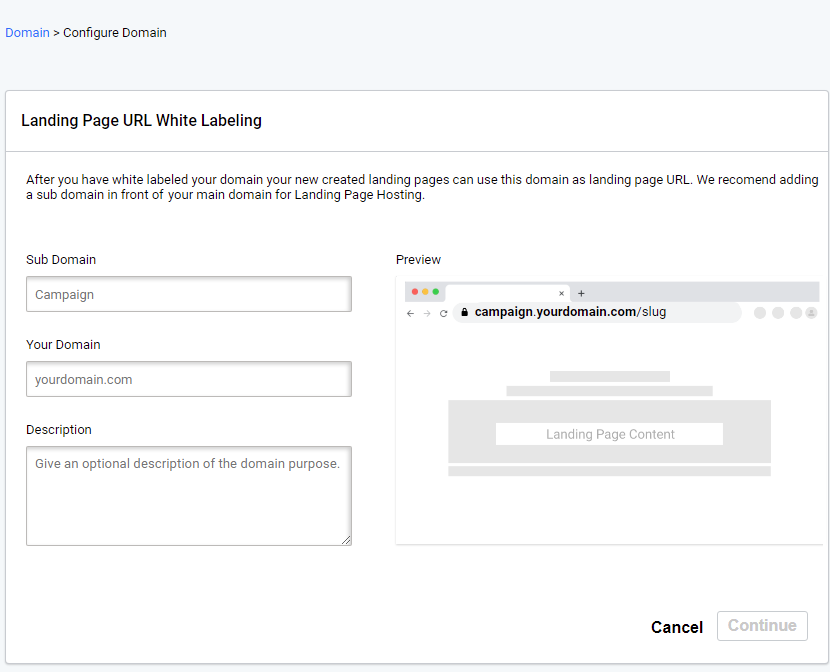The image size is (830, 672).
Task: Open the Domain breadcrumb link
Action: (x=27, y=33)
